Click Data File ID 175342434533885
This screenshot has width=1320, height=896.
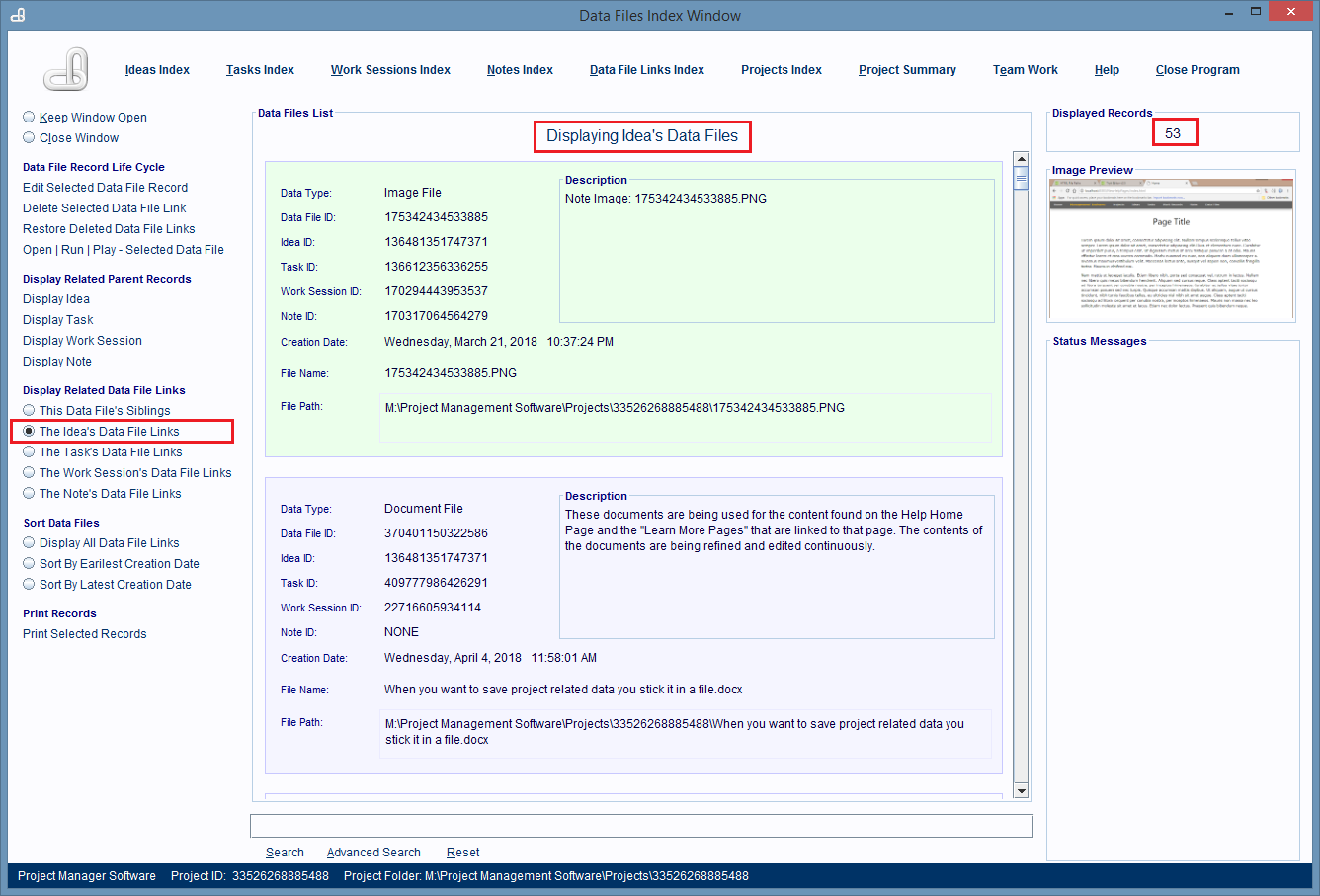(x=436, y=216)
